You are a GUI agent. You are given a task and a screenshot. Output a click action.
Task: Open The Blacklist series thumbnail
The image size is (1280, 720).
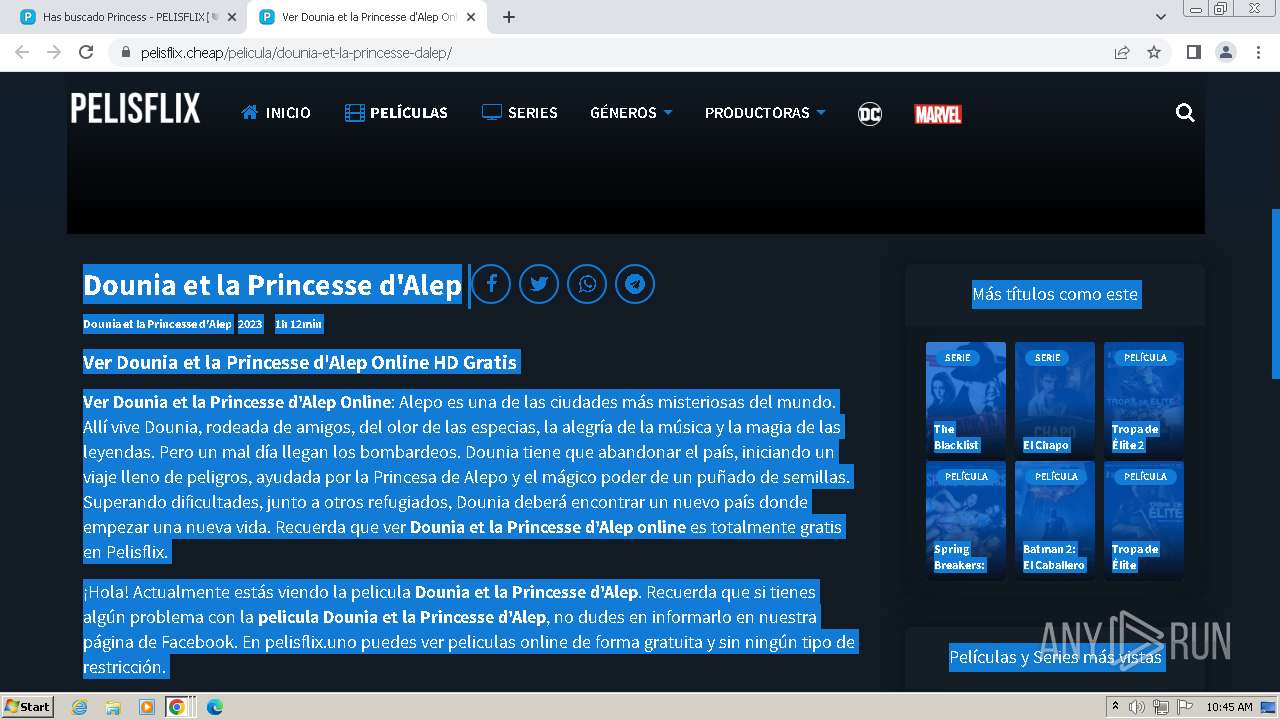(966, 400)
